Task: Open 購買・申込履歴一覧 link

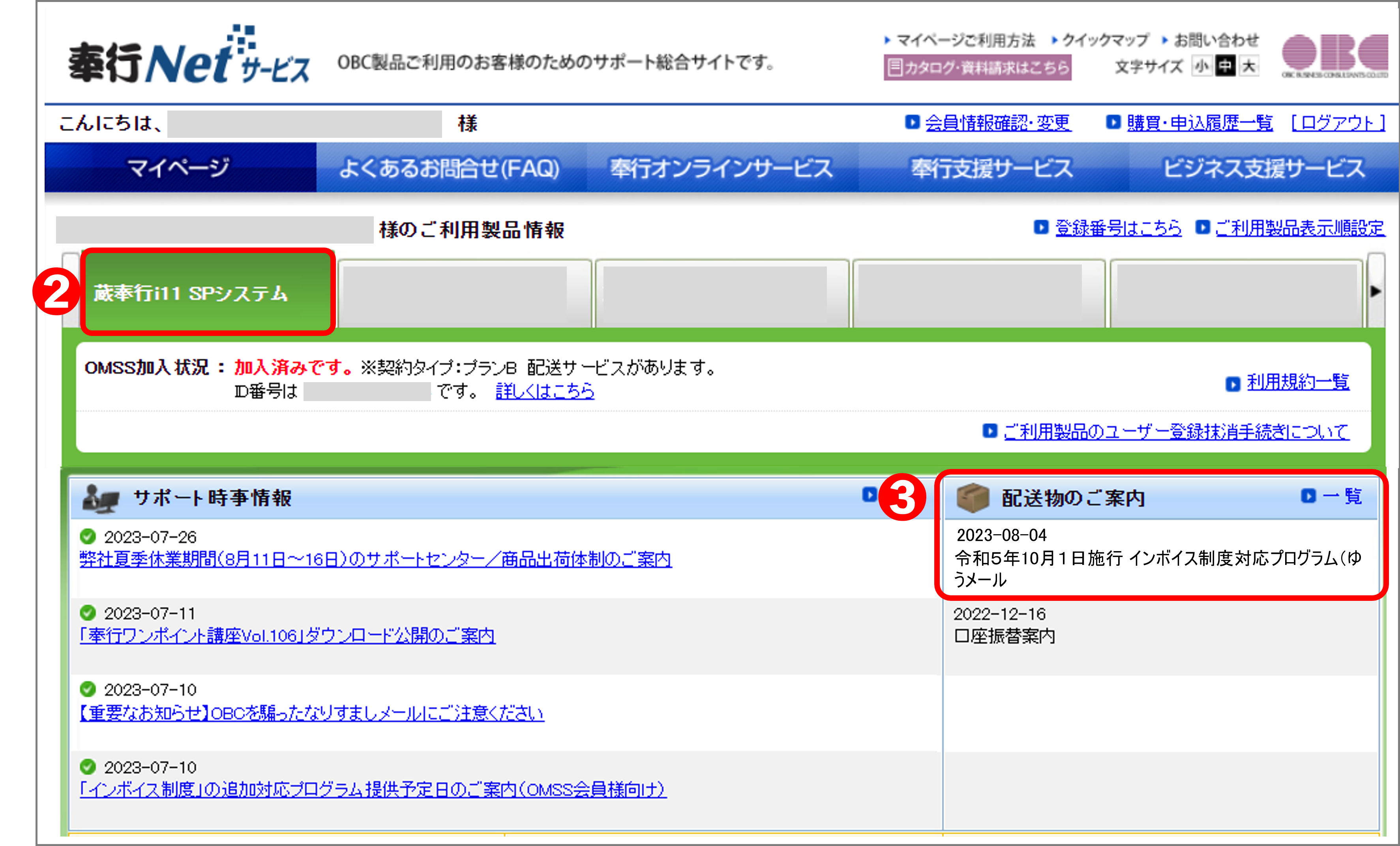Action: (1200, 123)
